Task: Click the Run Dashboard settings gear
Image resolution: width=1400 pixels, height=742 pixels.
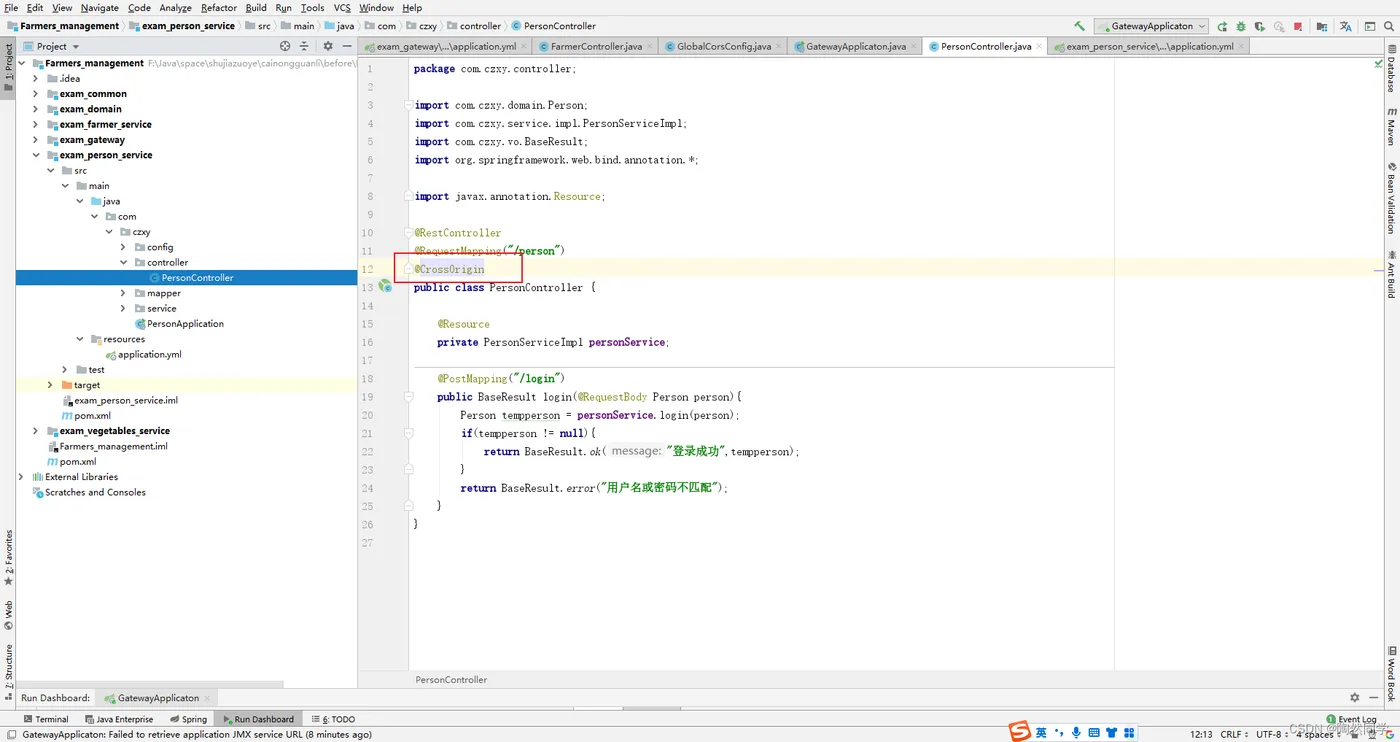Action: click(x=1355, y=698)
